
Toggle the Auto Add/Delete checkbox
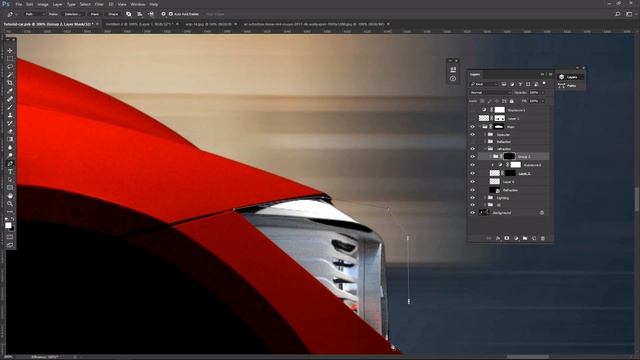171,14
